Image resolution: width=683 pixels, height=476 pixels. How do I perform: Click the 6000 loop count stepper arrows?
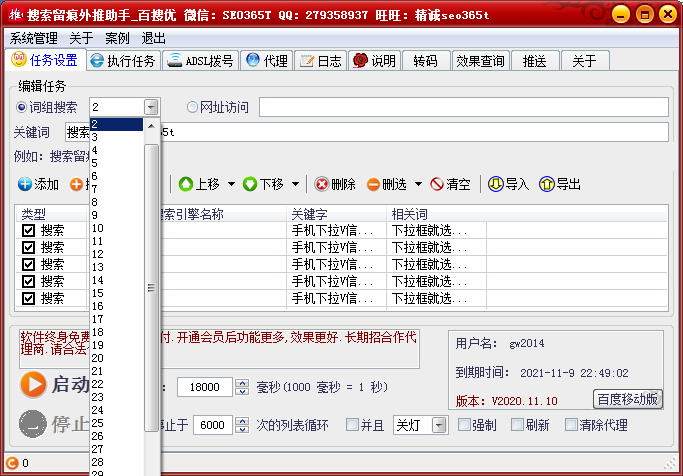(242, 425)
